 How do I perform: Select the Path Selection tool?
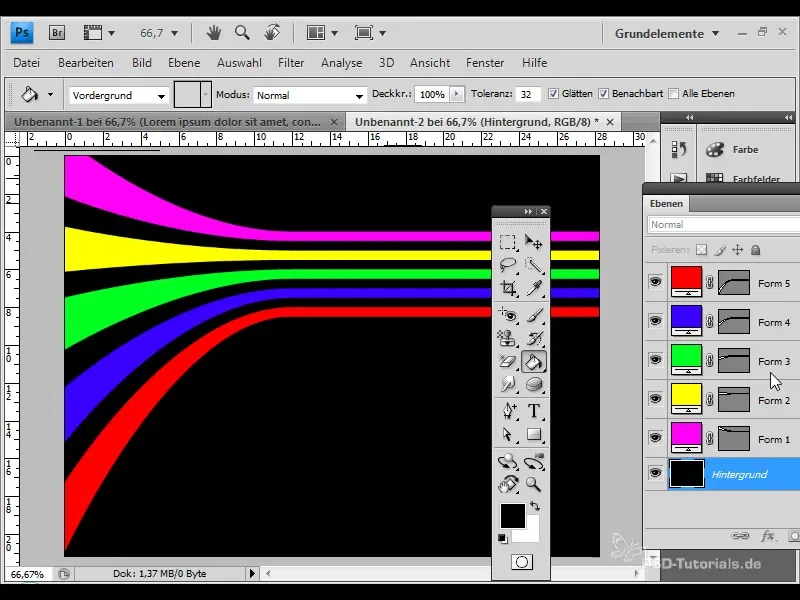[507, 434]
